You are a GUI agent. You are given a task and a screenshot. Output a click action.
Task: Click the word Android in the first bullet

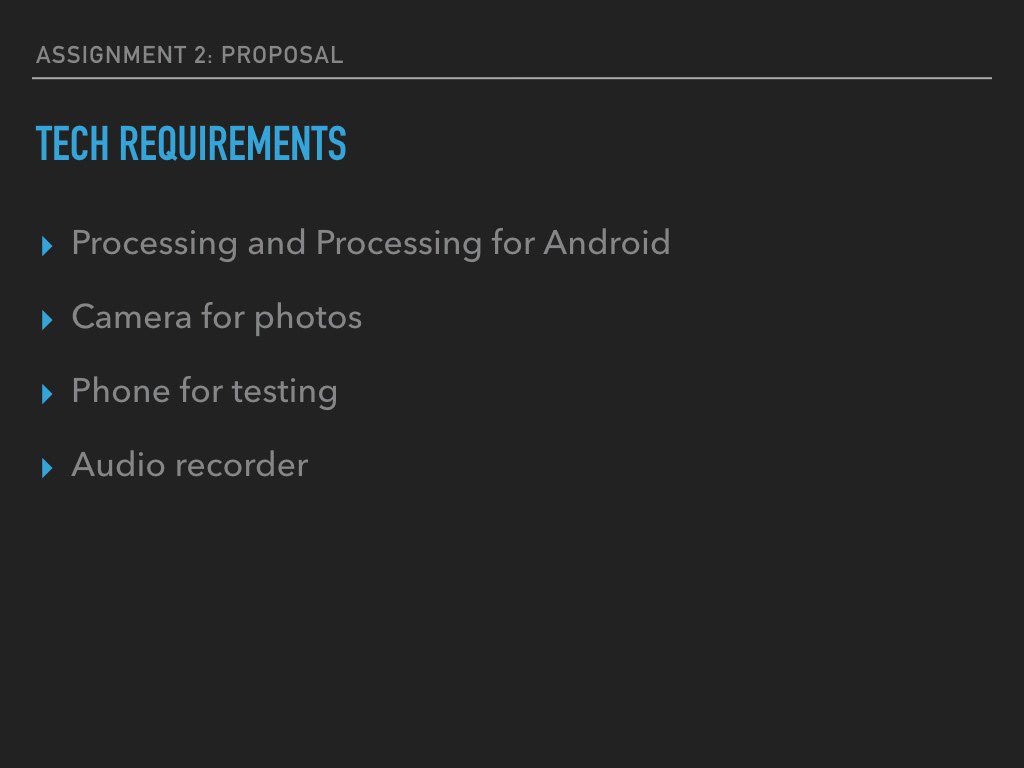pyautogui.click(x=606, y=243)
